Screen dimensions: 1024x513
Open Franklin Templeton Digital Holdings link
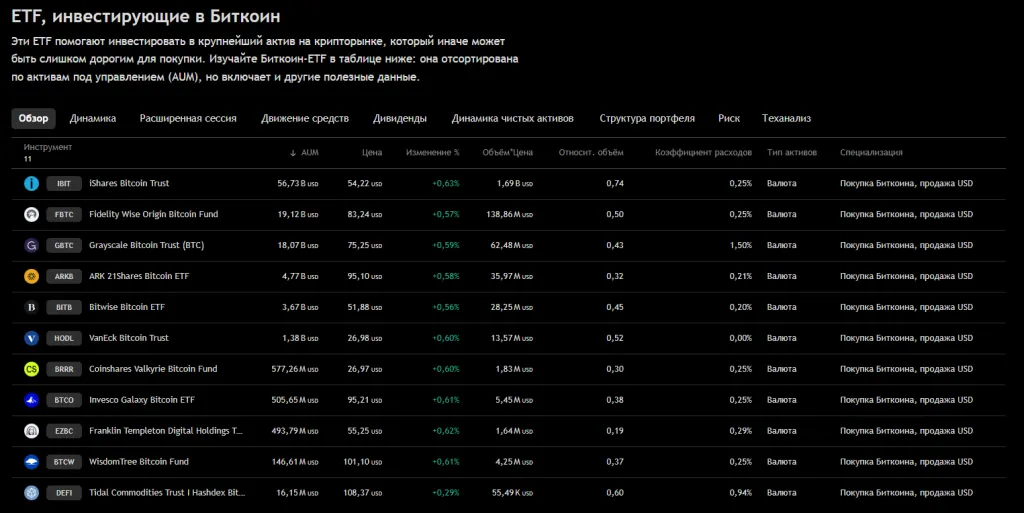coord(165,431)
